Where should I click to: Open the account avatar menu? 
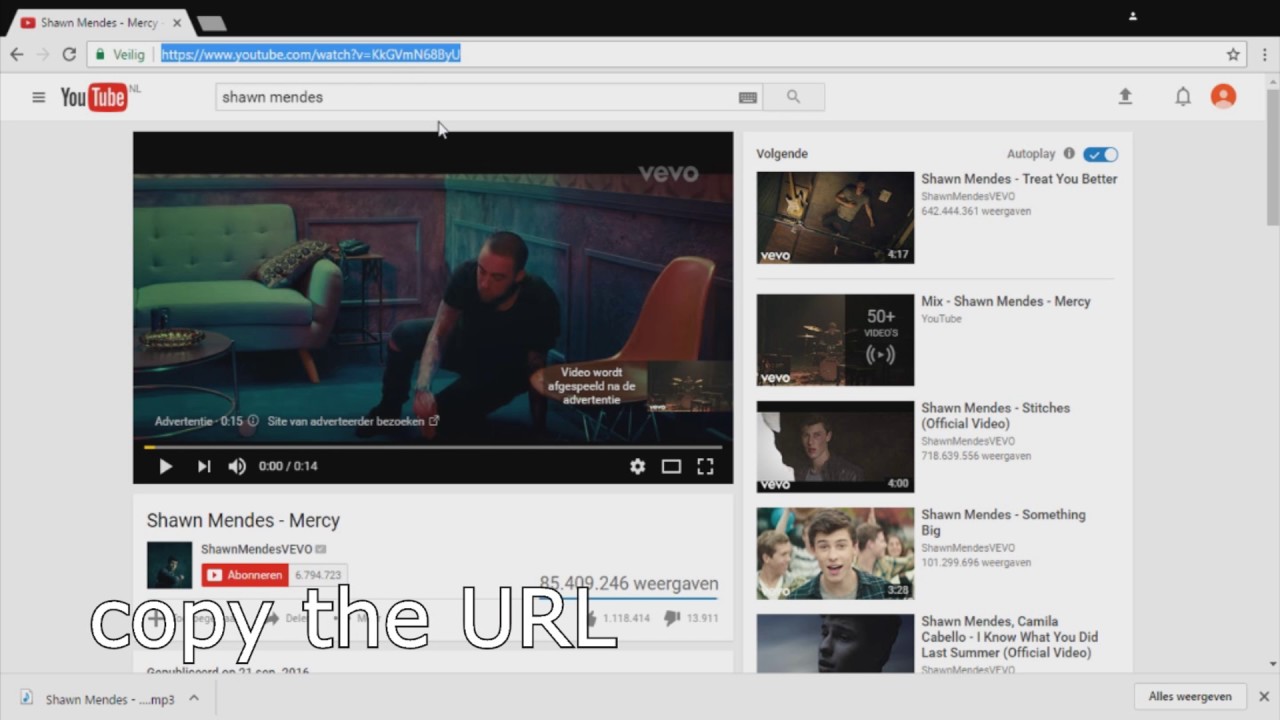(x=1223, y=96)
